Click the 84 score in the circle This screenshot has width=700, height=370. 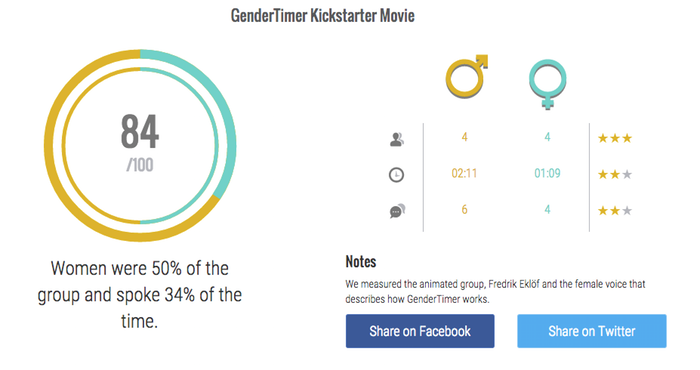click(140, 131)
